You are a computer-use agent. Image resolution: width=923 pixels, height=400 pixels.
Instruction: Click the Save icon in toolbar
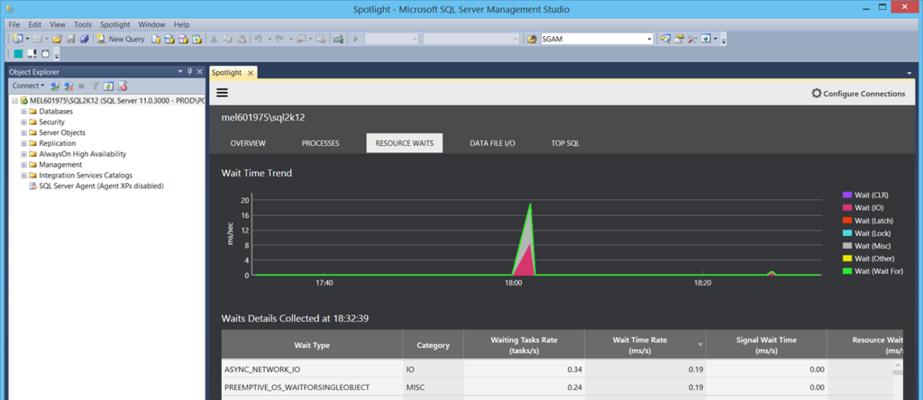pyautogui.click(x=71, y=39)
